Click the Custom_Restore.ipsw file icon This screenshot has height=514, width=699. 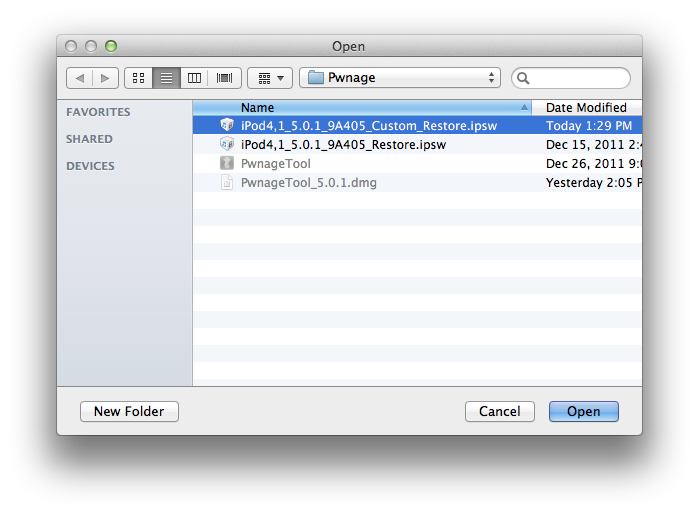click(227, 126)
